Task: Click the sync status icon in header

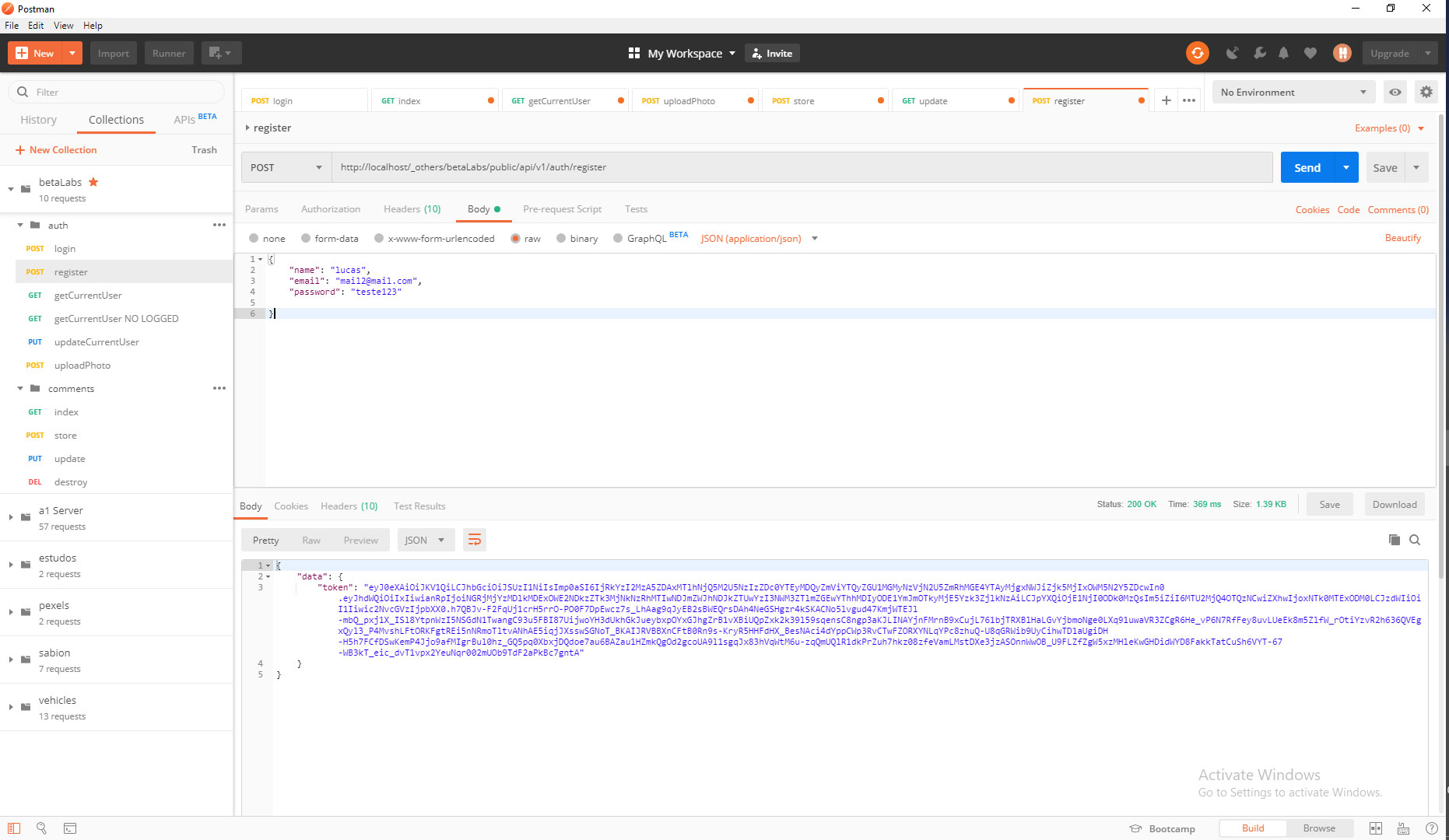Action: pos(1197,53)
